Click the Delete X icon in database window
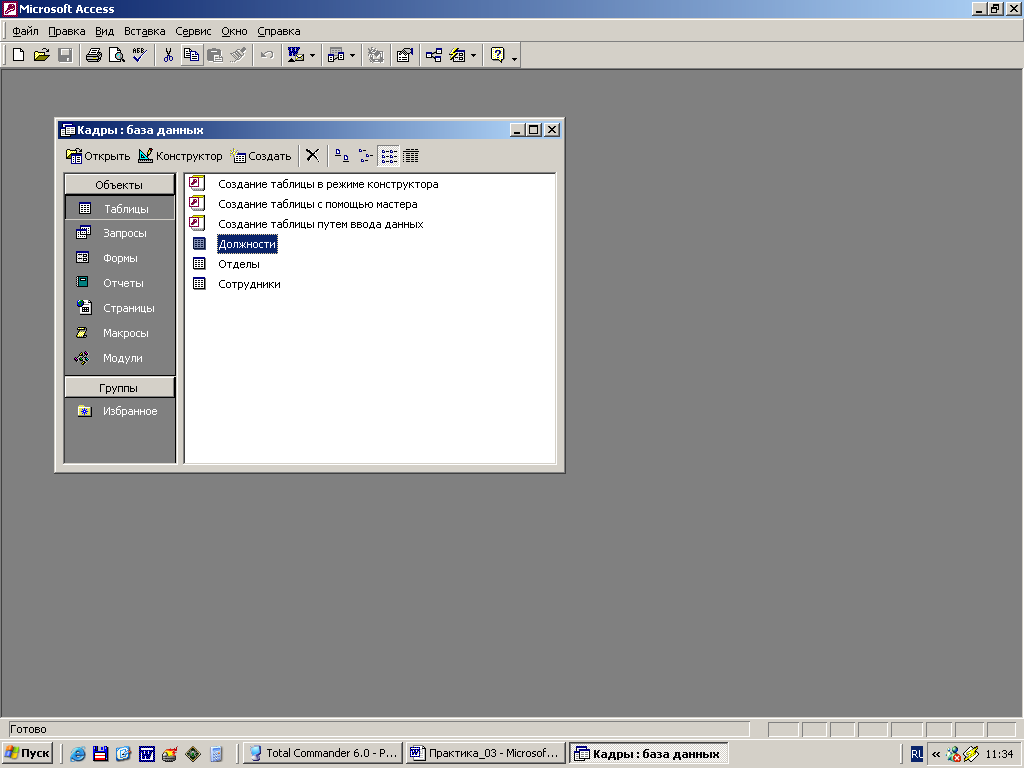 pos(313,155)
